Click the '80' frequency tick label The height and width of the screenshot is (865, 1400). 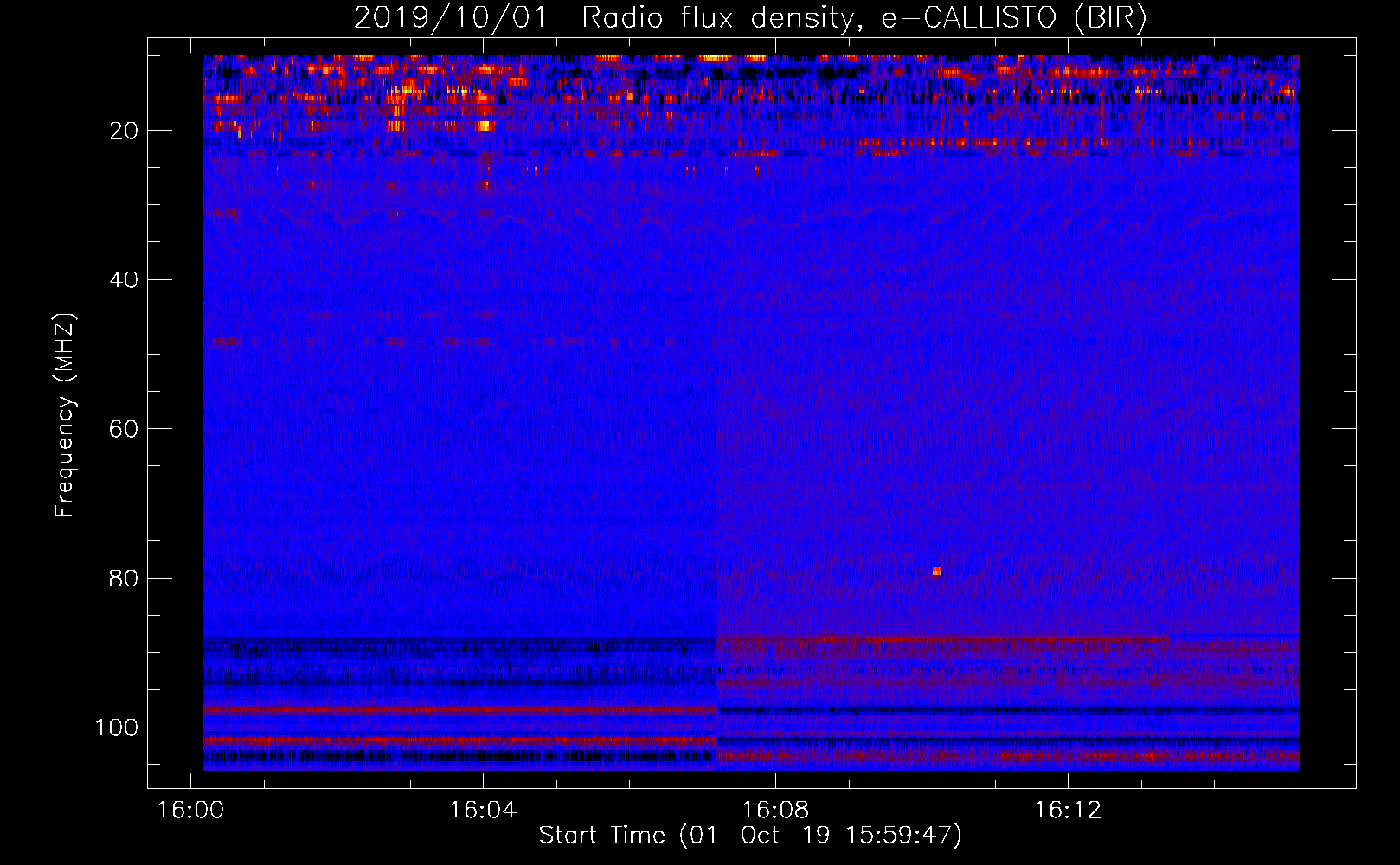tap(125, 578)
